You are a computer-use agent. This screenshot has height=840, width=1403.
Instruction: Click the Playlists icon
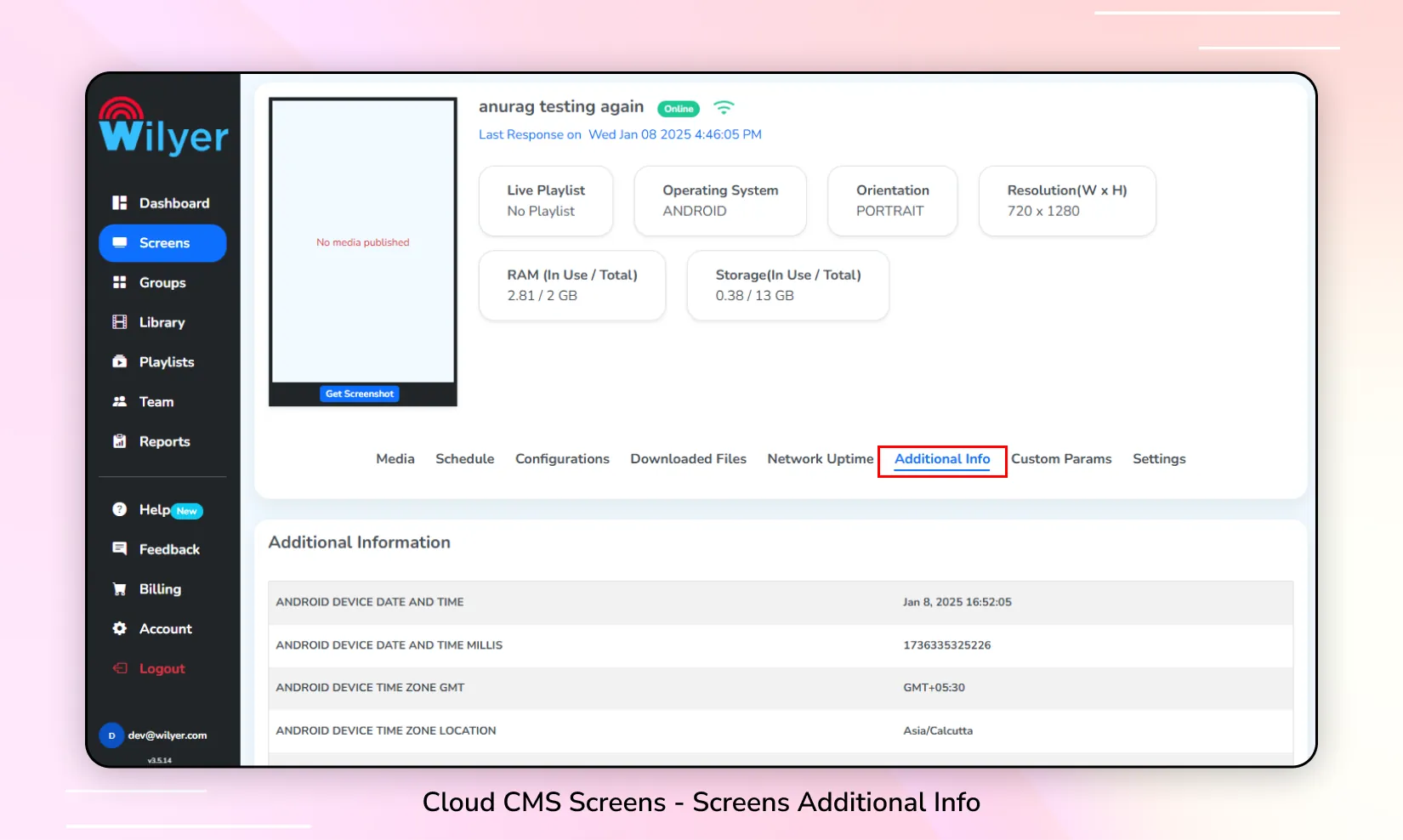[x=120, y=361]
